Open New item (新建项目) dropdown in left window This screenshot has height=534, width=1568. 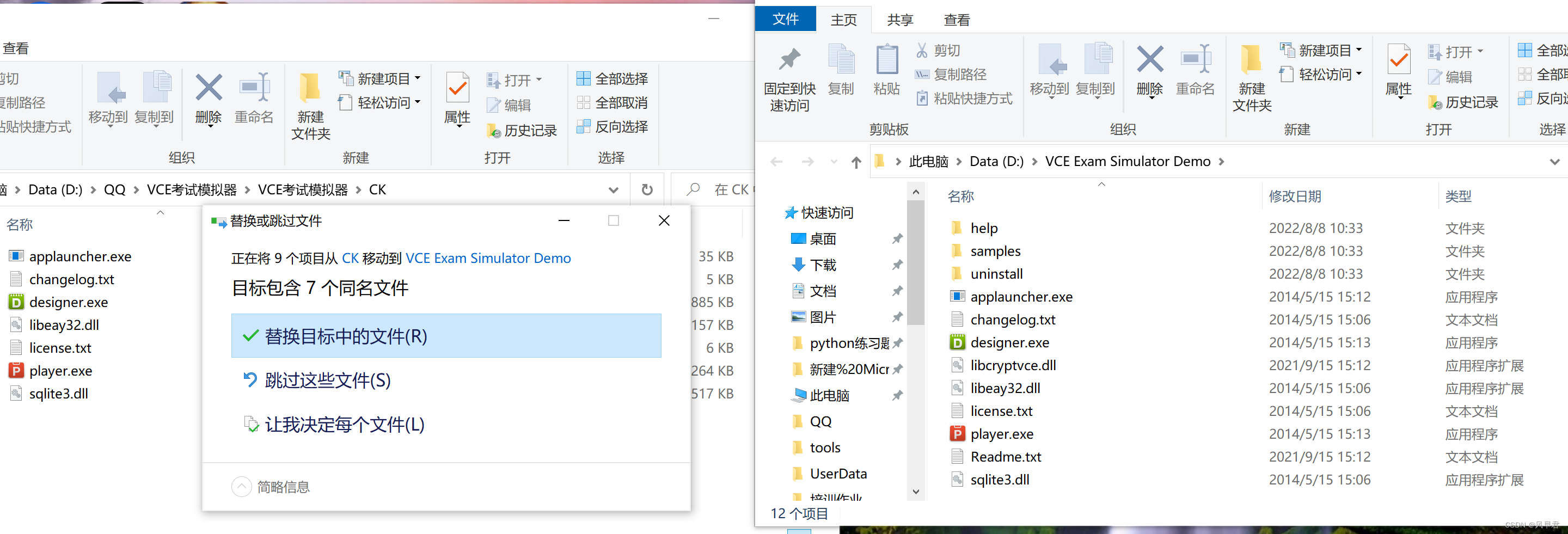point(381,78)
